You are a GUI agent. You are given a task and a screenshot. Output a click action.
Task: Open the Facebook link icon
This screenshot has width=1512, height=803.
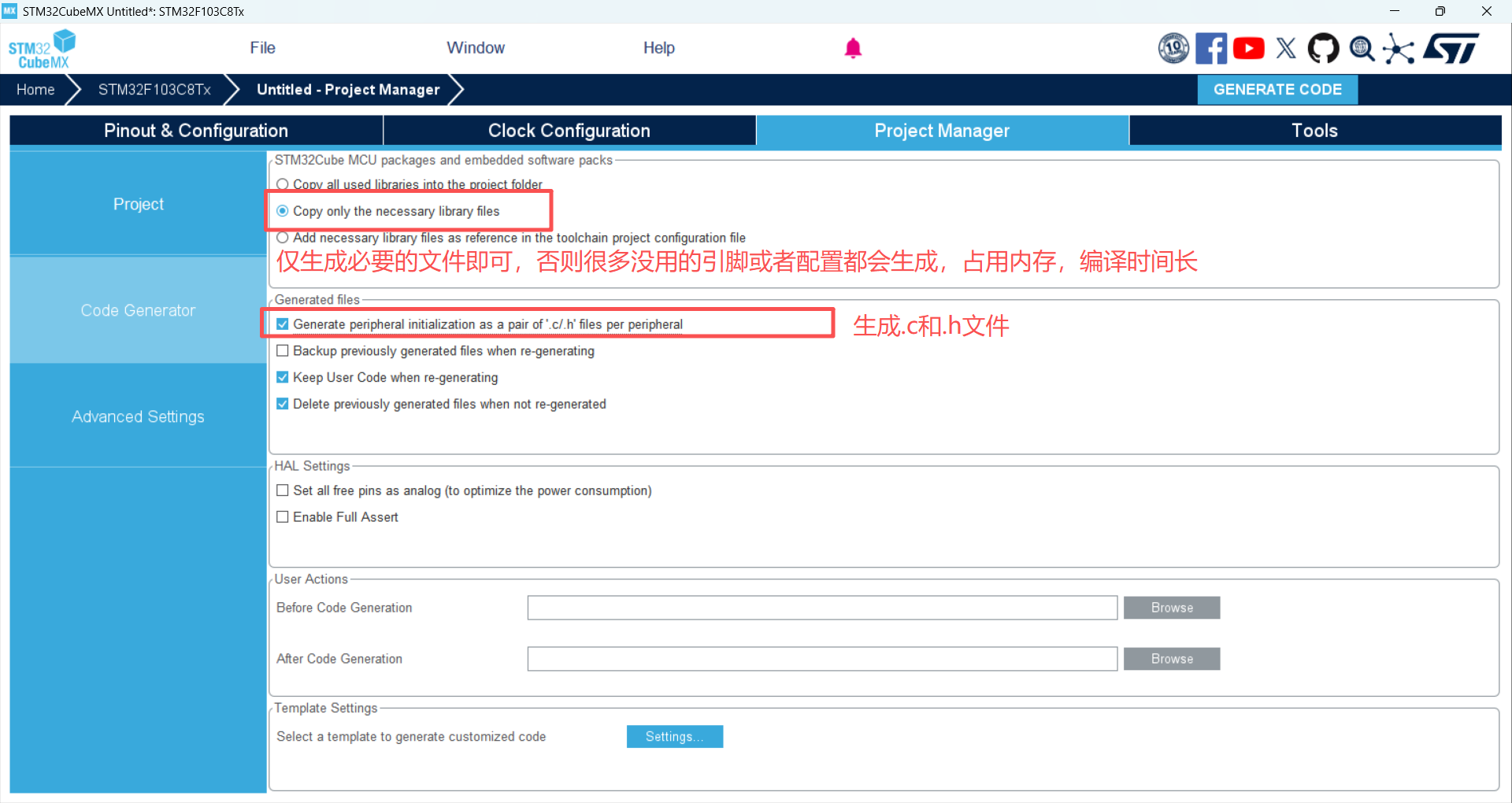(x=1211, y=48)
